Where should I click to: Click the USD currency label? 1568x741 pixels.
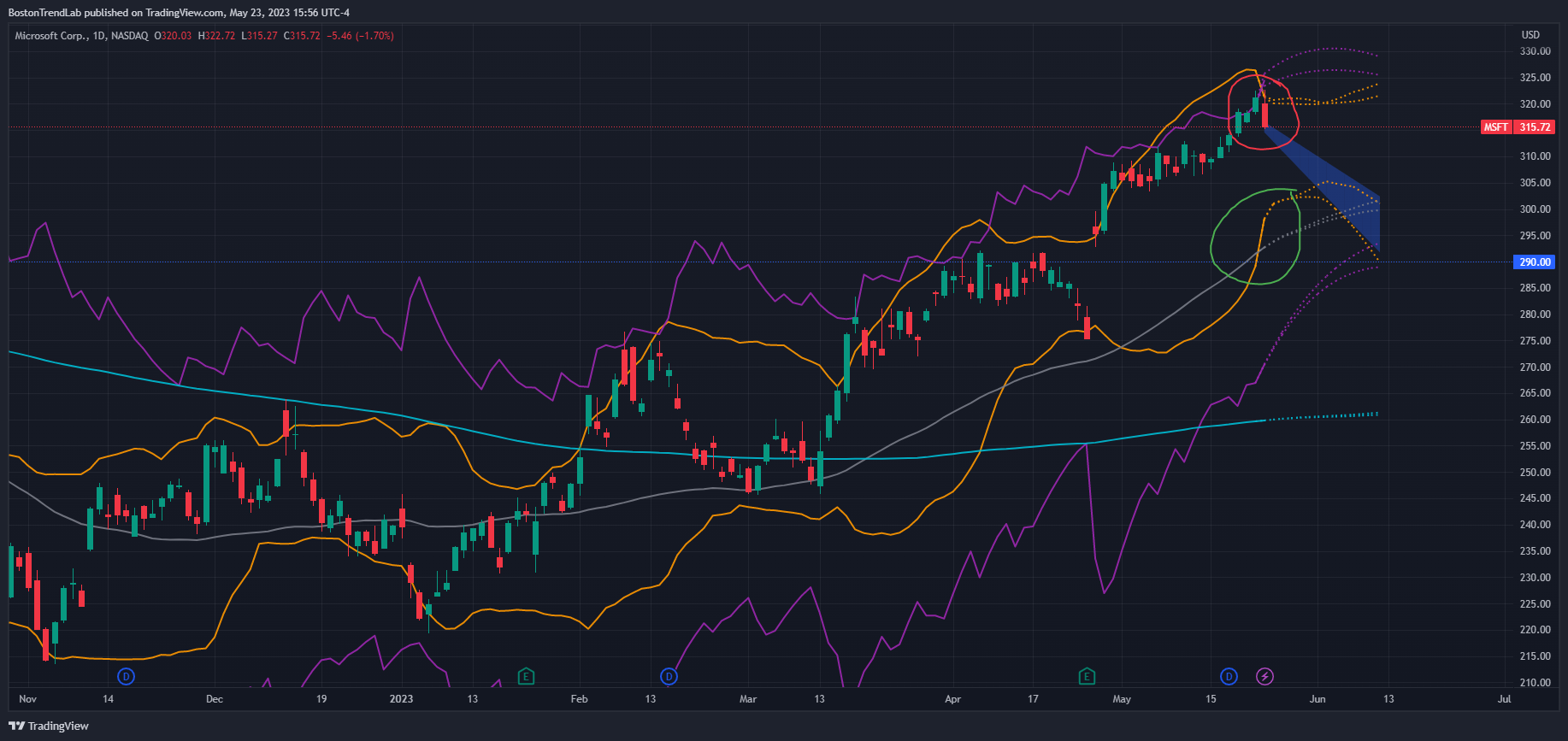(x=1530, y=35)
